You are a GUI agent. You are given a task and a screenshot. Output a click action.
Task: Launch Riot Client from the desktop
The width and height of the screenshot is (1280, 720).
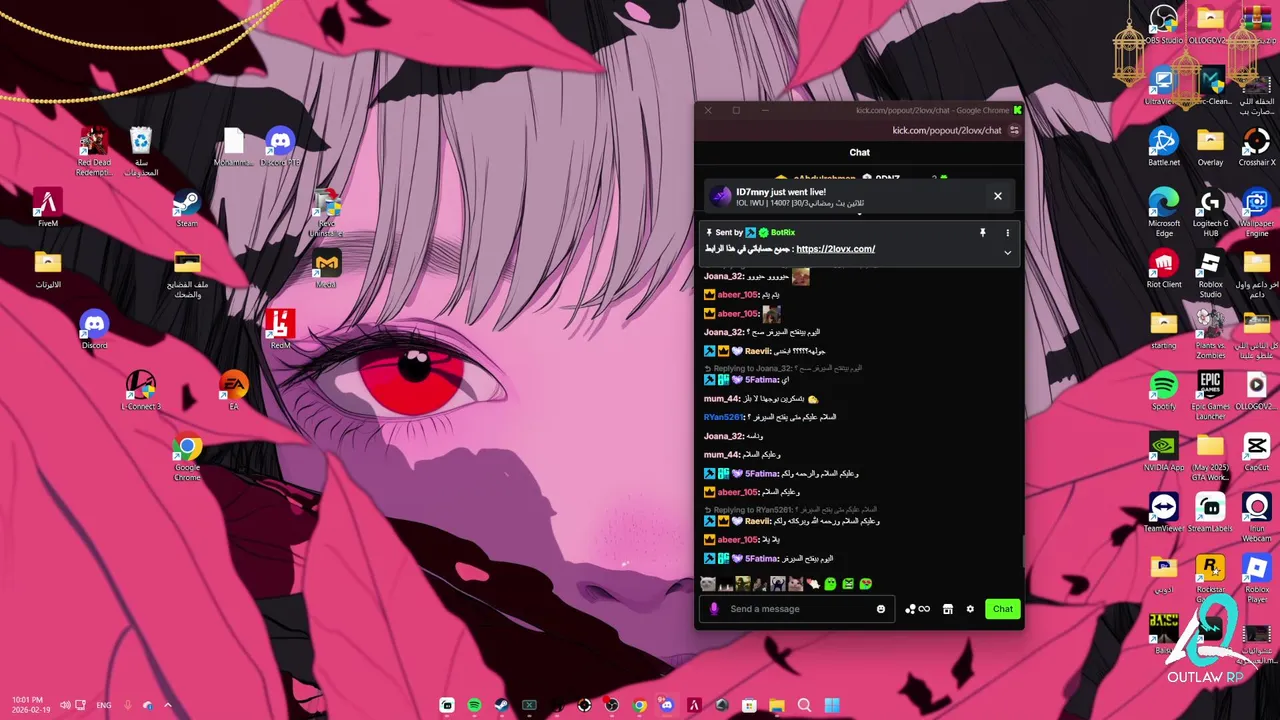[x=1164, y=269]
